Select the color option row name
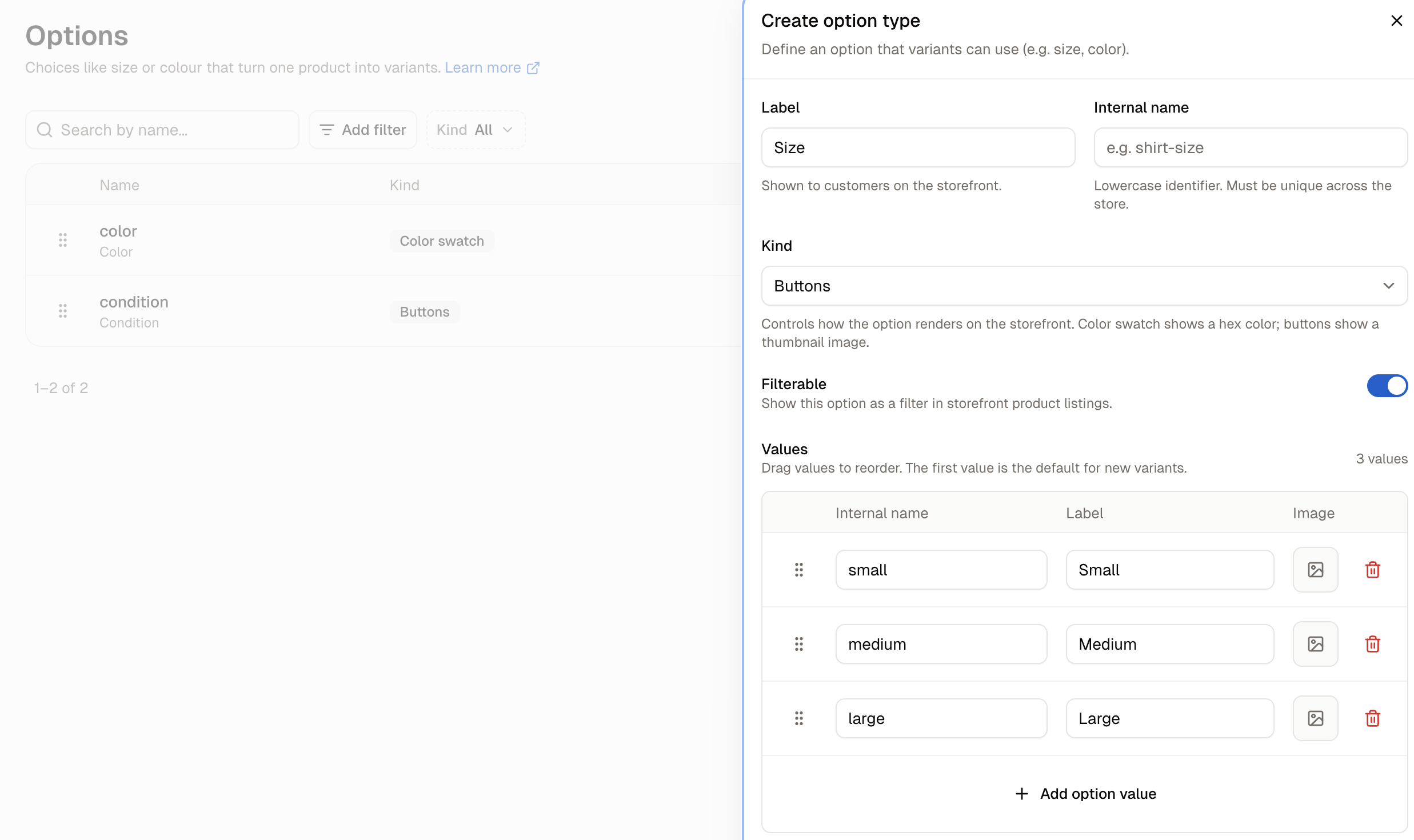The width and height of the screenshot is (1414, 840). tap(118, 231)
